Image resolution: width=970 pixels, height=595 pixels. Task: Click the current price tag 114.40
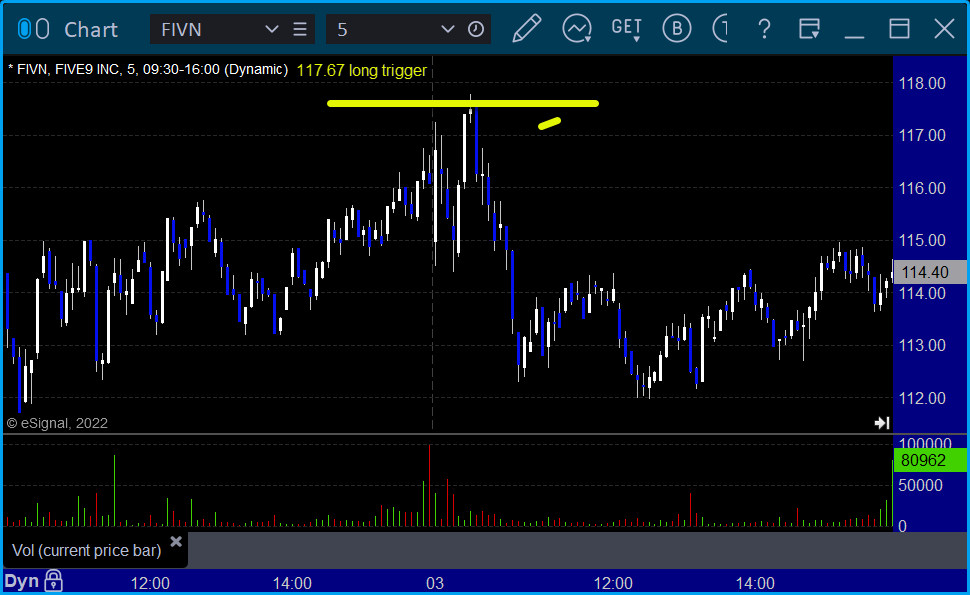click(x=930, y=272)
